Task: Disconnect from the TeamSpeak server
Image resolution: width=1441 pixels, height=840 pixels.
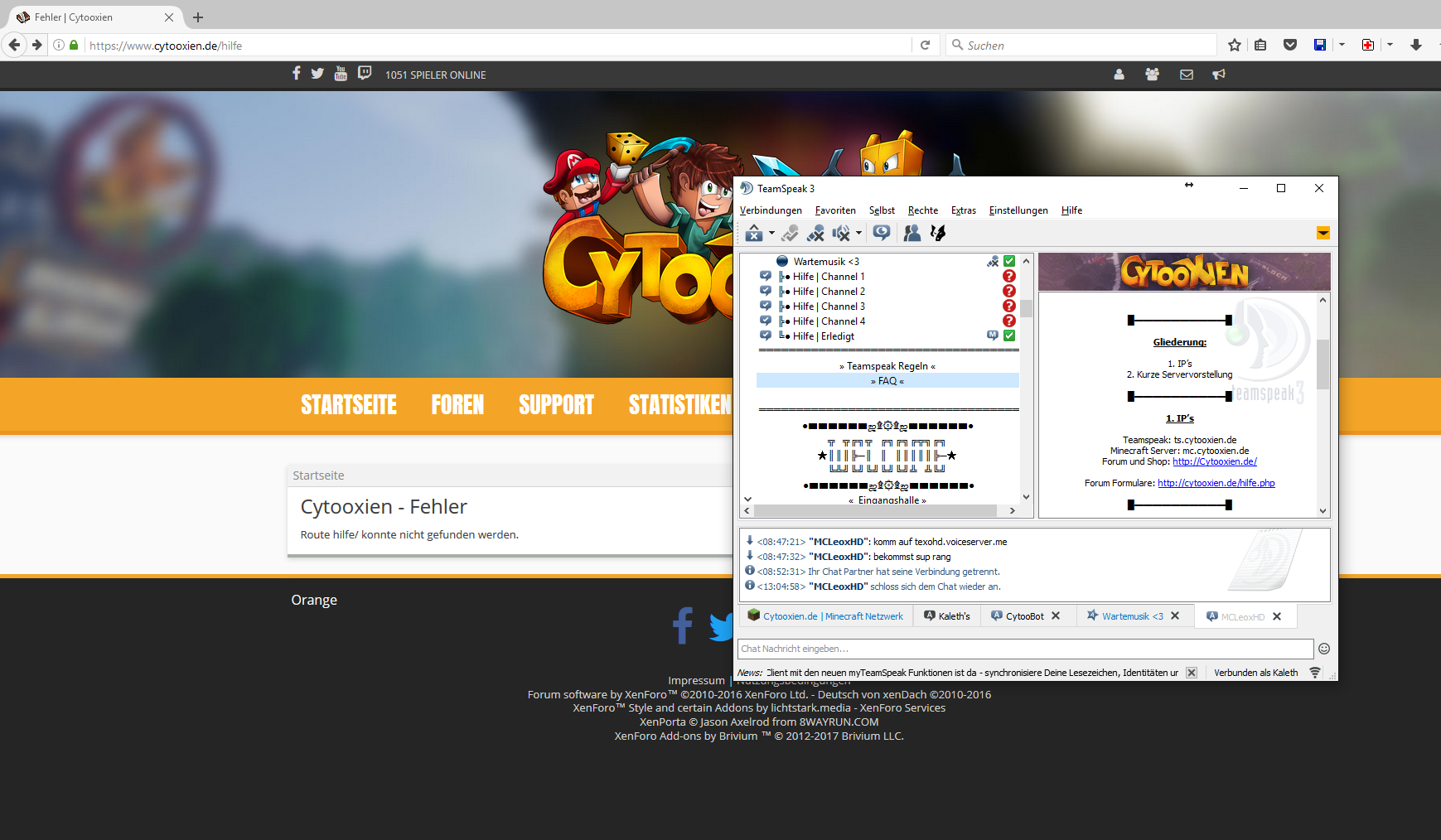Action: 753,233
